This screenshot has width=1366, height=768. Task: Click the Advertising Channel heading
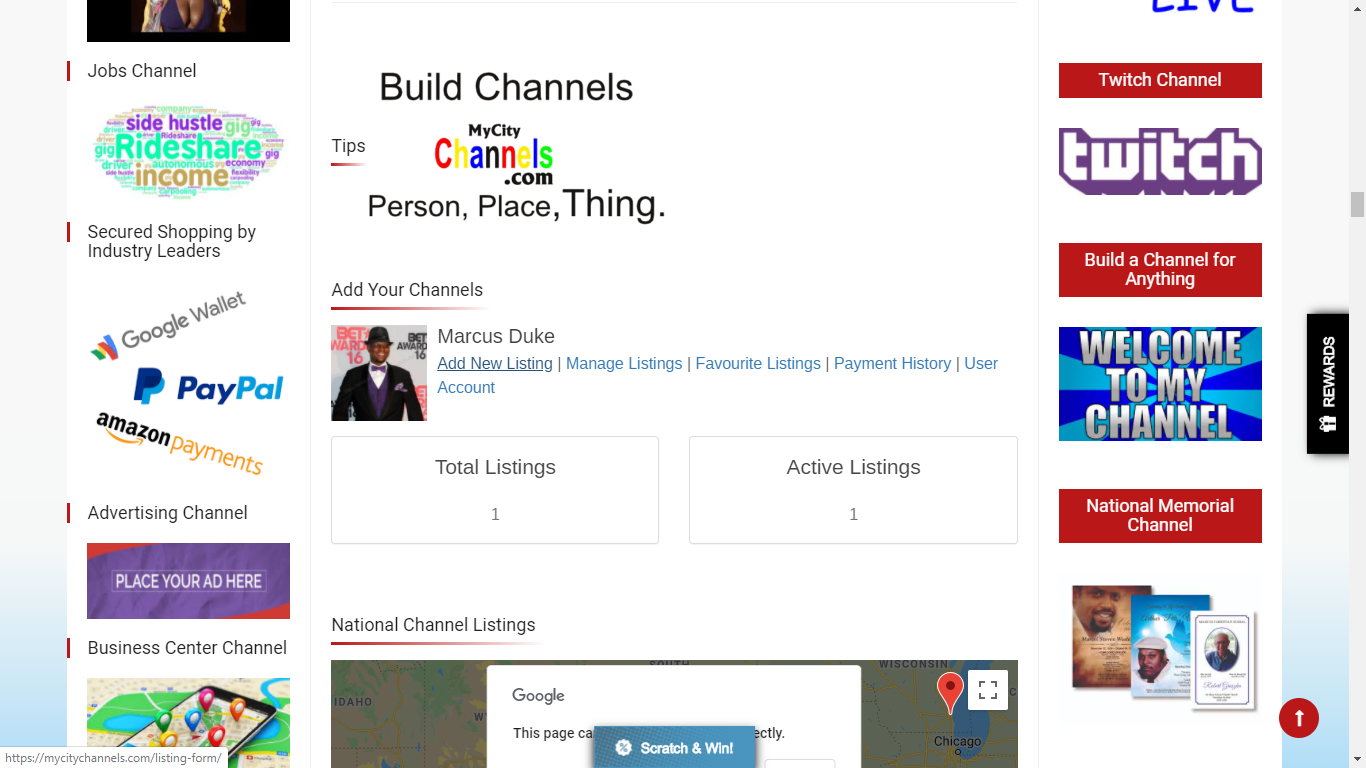point(168,513)
